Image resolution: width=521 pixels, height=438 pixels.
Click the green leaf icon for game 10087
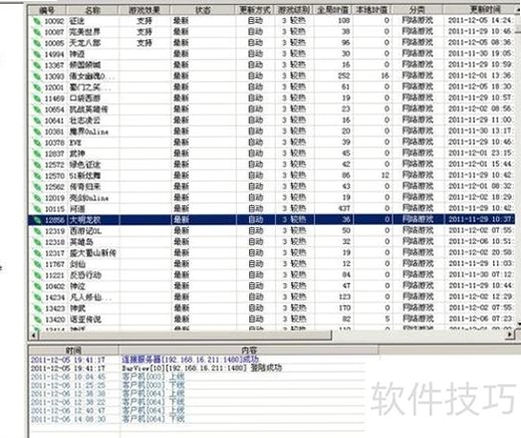click(36, 32)
